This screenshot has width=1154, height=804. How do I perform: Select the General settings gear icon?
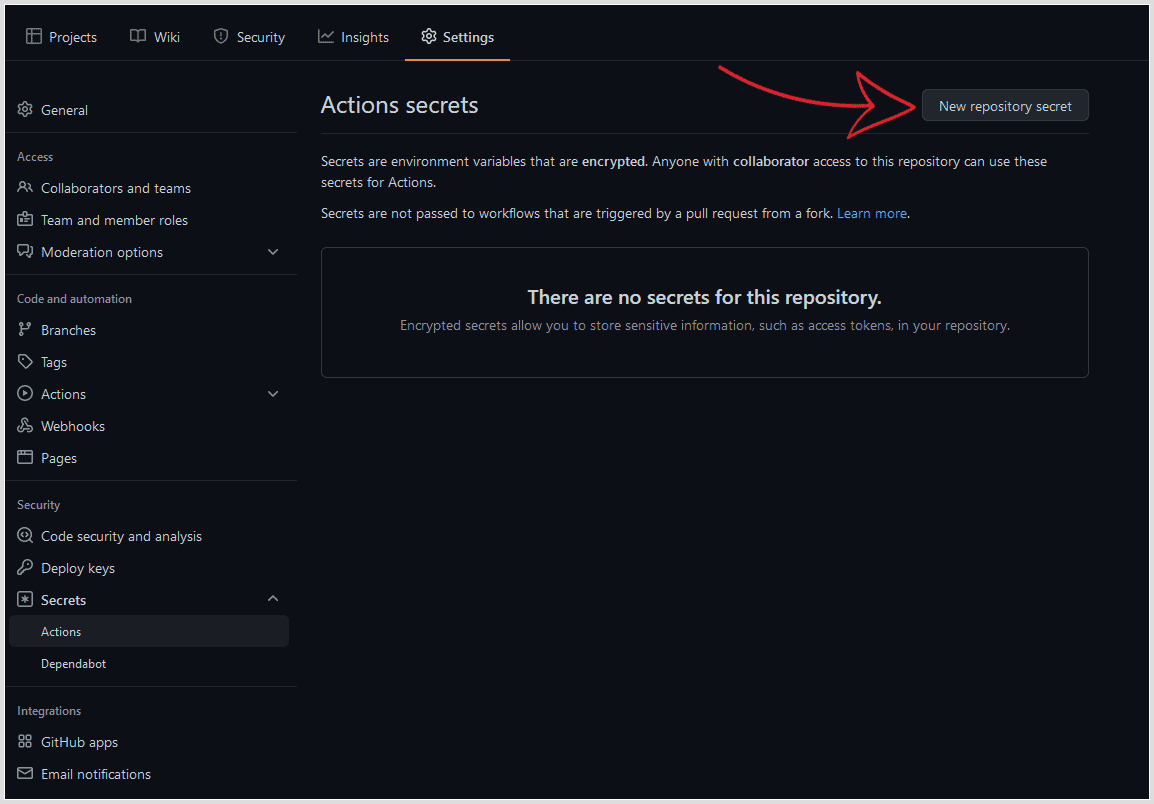pos(25,110)
